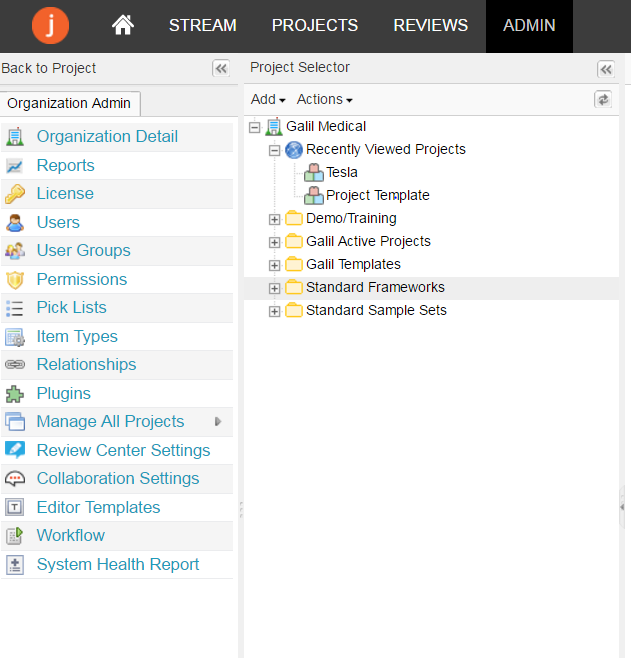Click the Tesla project icon
The height and width of the screenshot is (658, 631).
tap(314, 172)
